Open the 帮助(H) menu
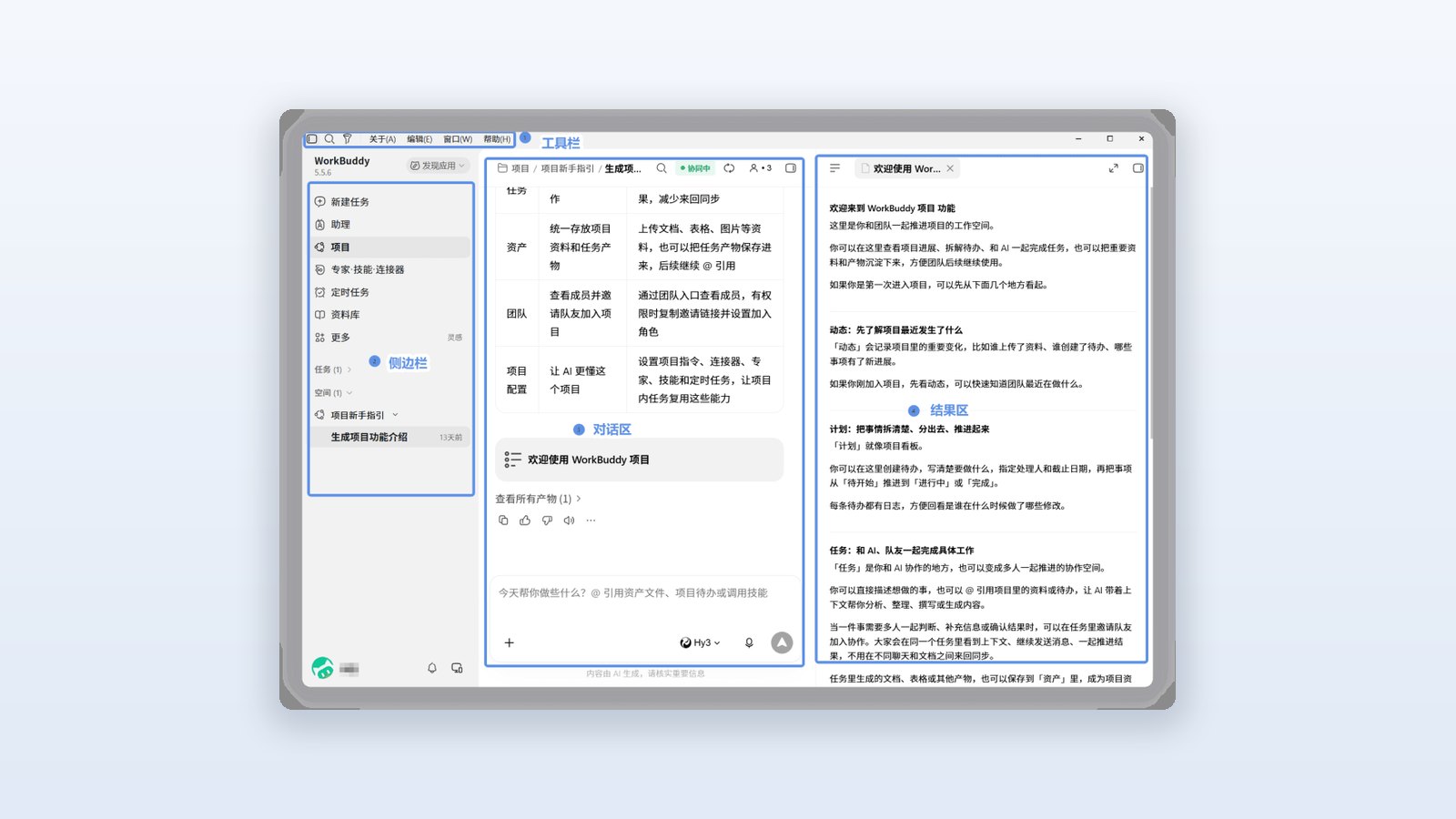1456x819 pixels. [x=497, y=139]
